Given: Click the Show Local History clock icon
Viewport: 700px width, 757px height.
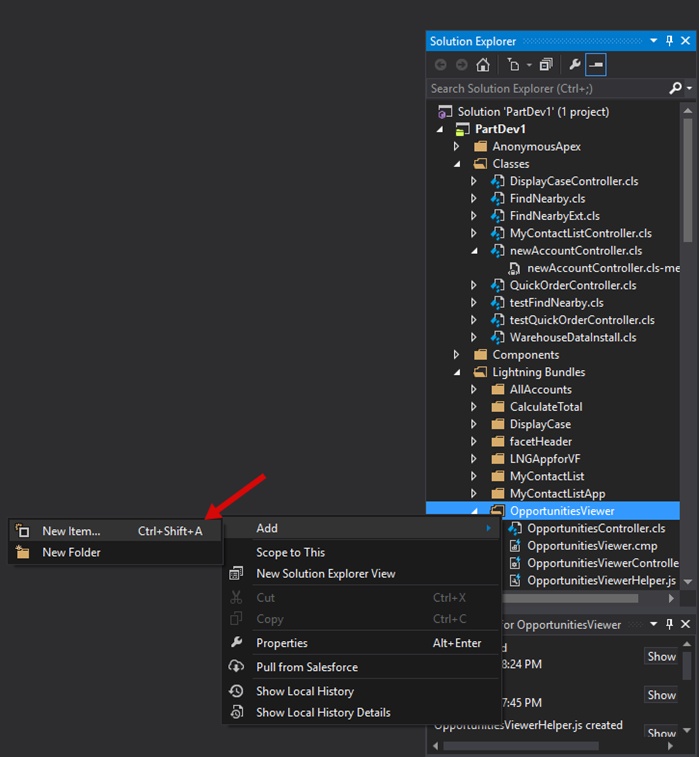Looking at the screenshot, I should point(236,691).
